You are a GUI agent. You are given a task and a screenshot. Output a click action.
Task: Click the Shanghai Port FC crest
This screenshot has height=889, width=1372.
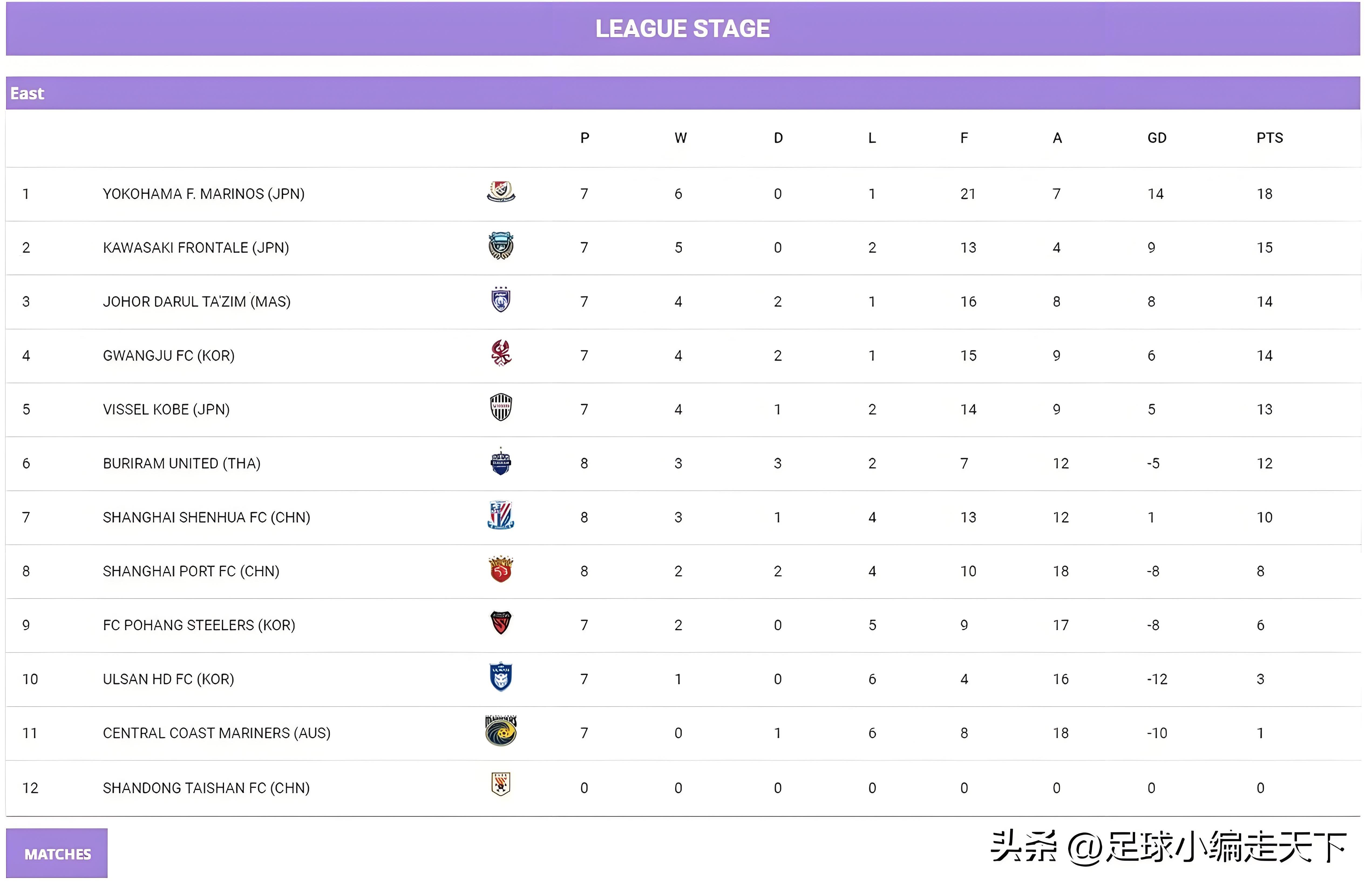point(501,570)
